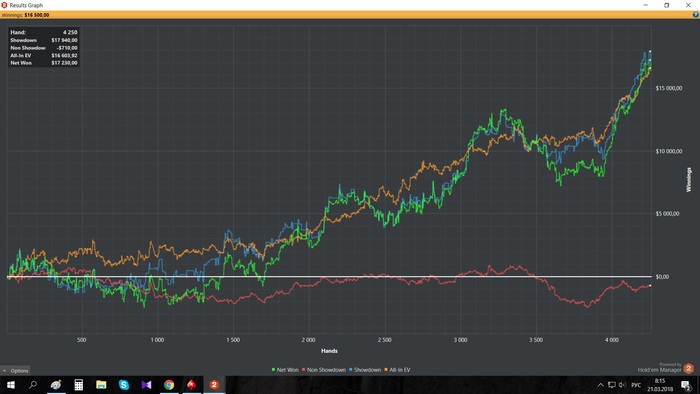
Task: Toggle the Showdown legend entry
Action: tap(365, 370)
